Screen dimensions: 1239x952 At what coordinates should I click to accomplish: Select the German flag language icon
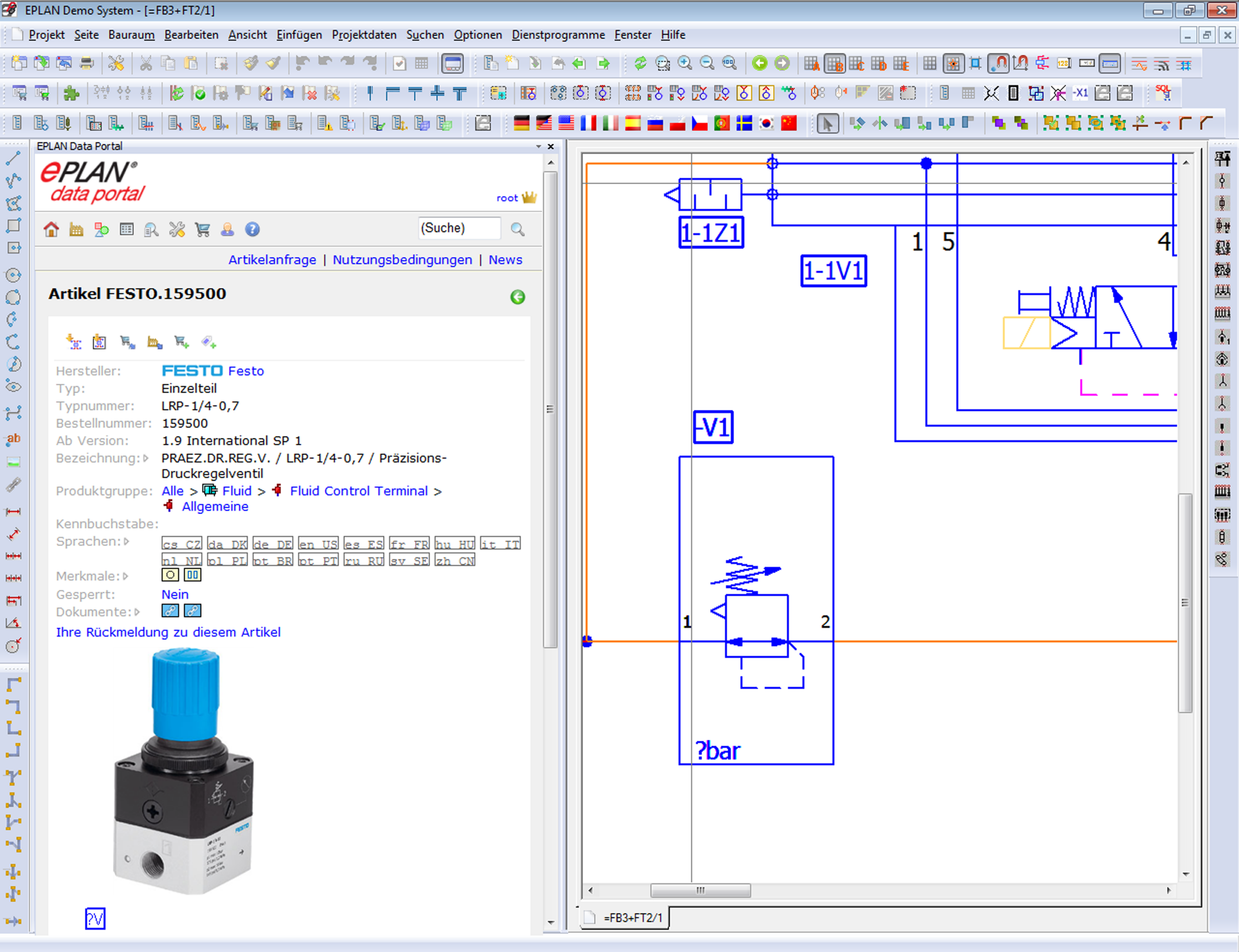click(521, 123)
